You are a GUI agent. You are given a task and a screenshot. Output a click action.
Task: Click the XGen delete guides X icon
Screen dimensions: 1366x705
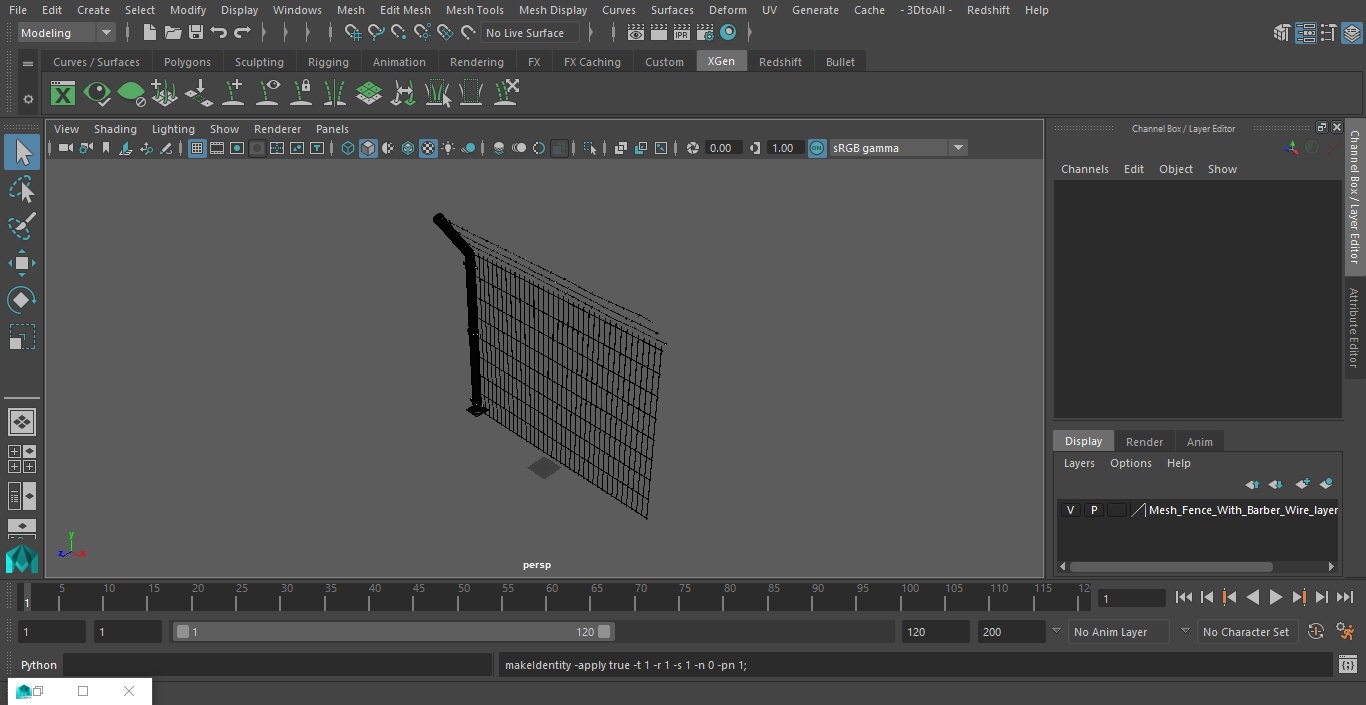click(505, 93)
